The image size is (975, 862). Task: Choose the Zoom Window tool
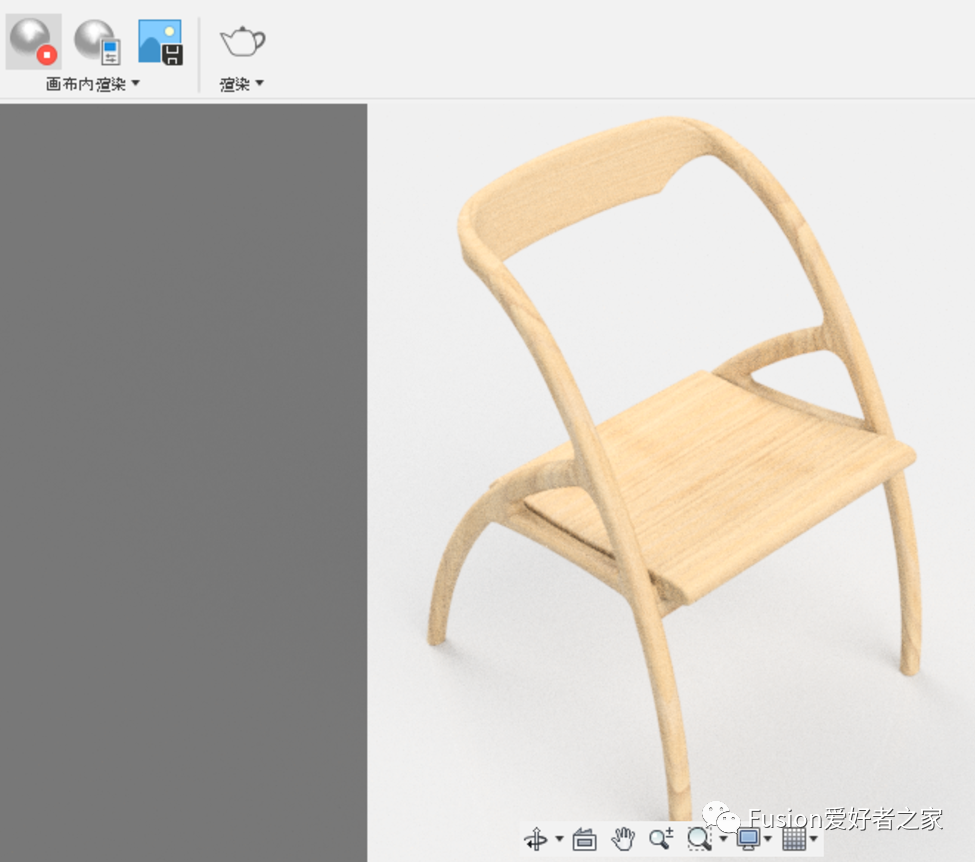[699, 839]
